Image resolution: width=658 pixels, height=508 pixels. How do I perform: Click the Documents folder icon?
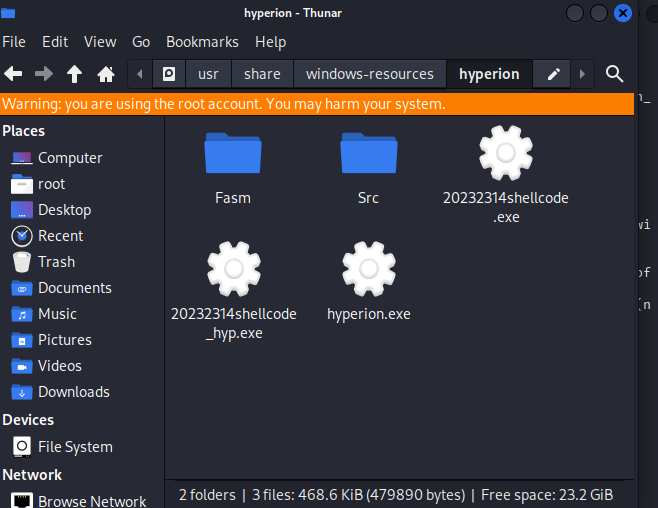click(x=22, y=288)
